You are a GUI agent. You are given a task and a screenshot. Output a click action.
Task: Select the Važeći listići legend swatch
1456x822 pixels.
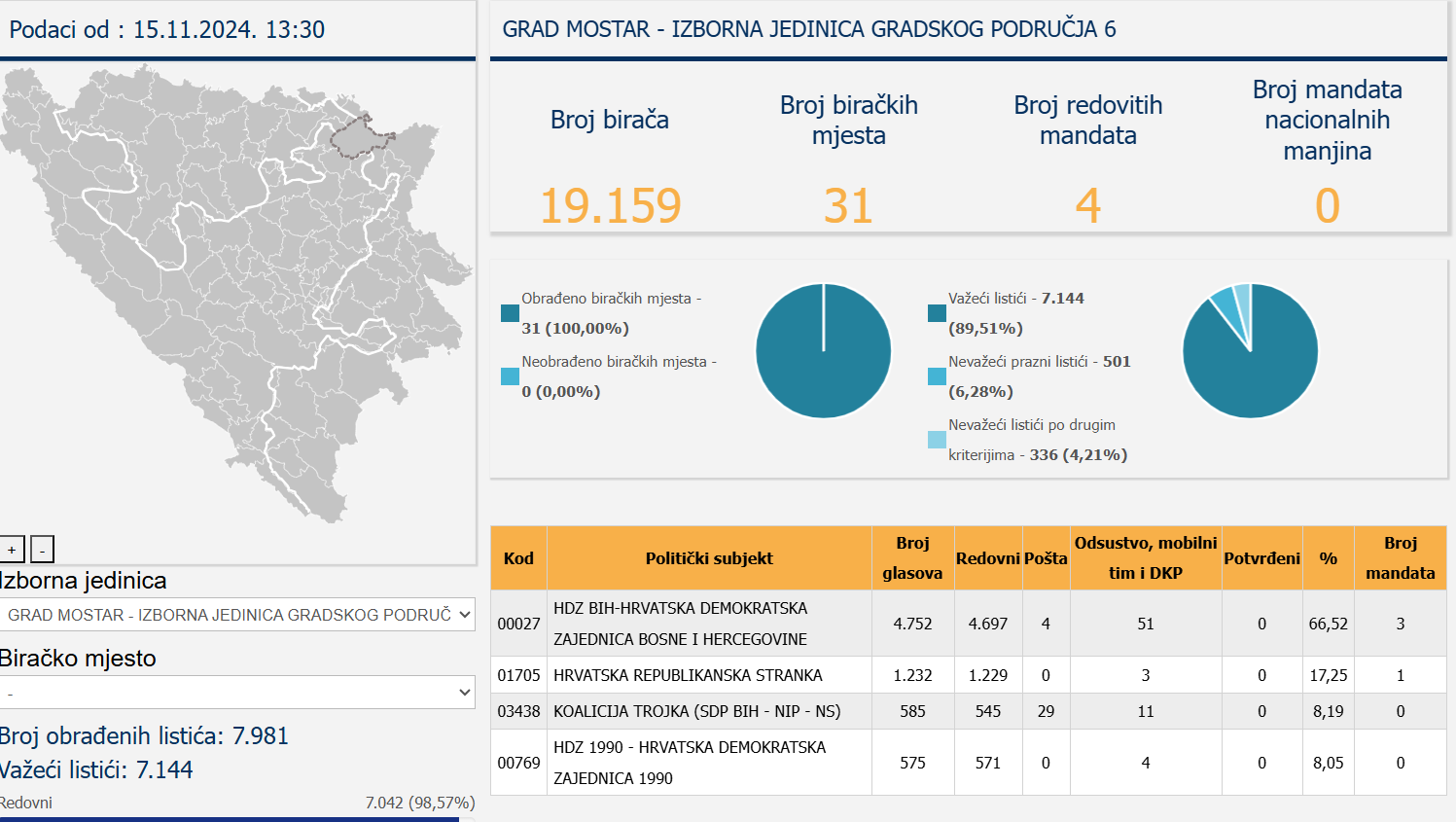click(x=937, y=313)
